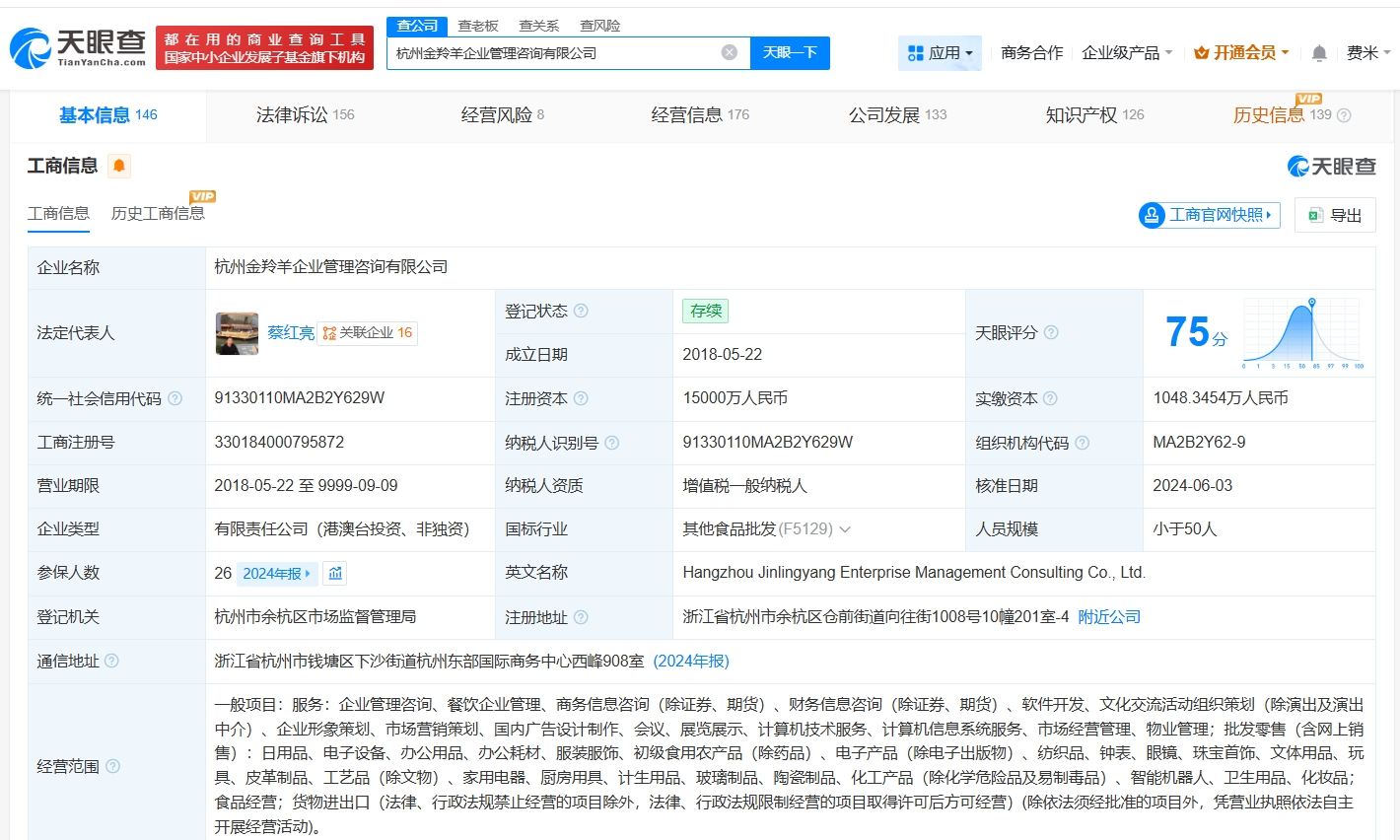Click the question mark icon beside 实缴资本

(1052, 398)
